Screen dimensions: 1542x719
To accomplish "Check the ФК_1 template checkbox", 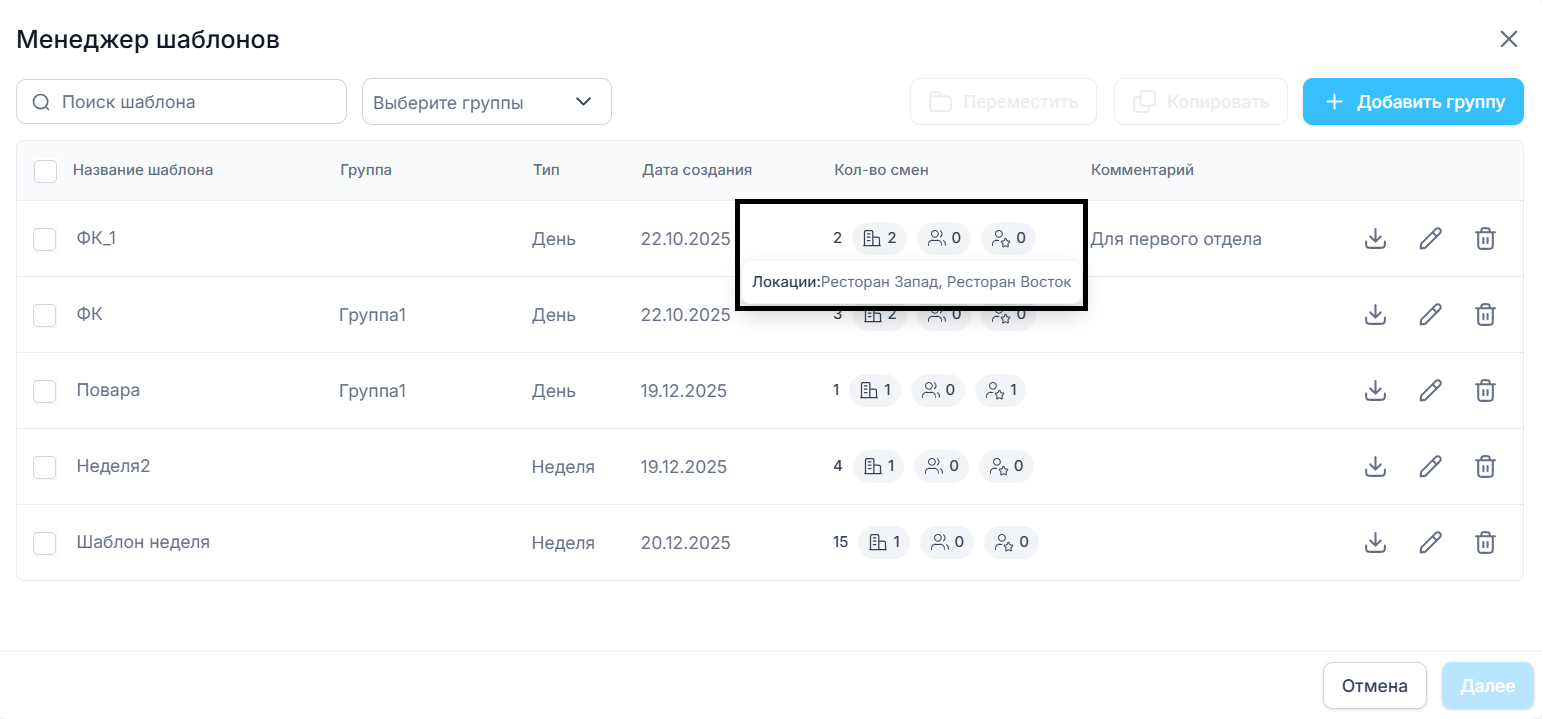I will (45, 239).
